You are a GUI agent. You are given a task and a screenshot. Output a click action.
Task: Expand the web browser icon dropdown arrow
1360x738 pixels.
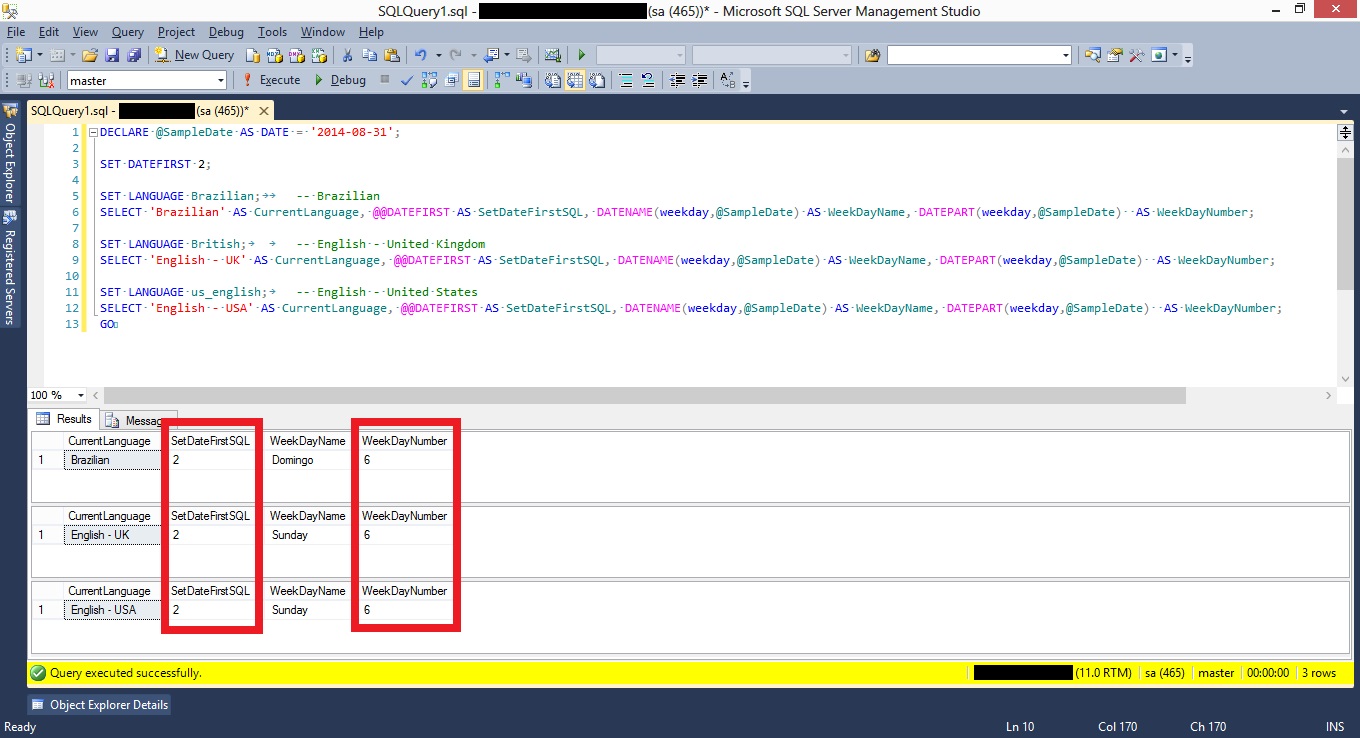pos(1175,55)
